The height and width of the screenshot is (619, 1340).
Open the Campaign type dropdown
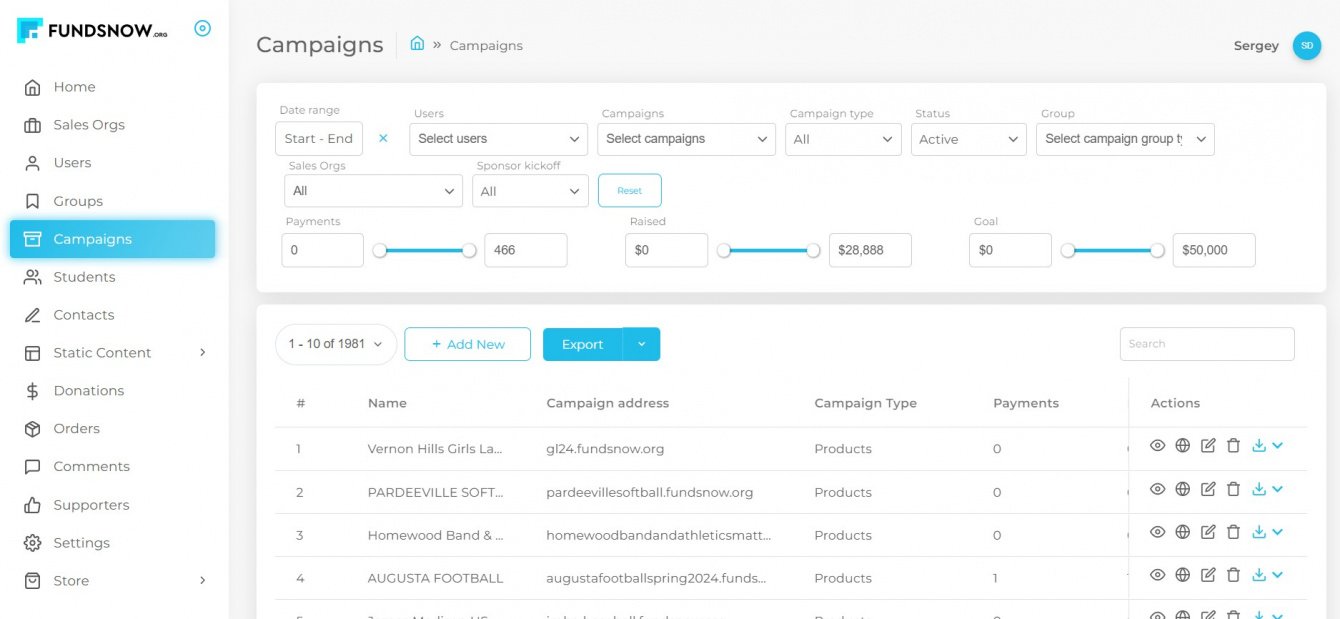[843, 139]
